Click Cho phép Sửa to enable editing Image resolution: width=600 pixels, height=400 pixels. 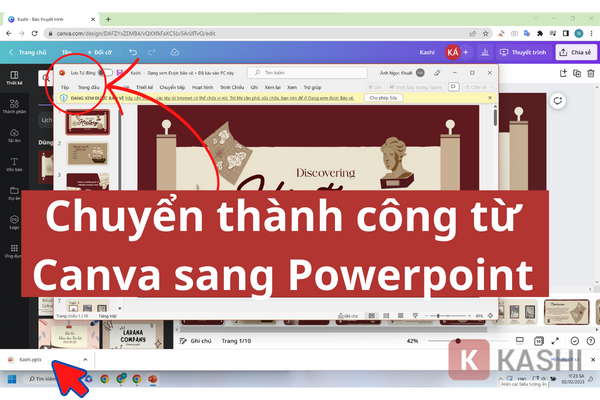pyautogui.click(x=383, y=98)
